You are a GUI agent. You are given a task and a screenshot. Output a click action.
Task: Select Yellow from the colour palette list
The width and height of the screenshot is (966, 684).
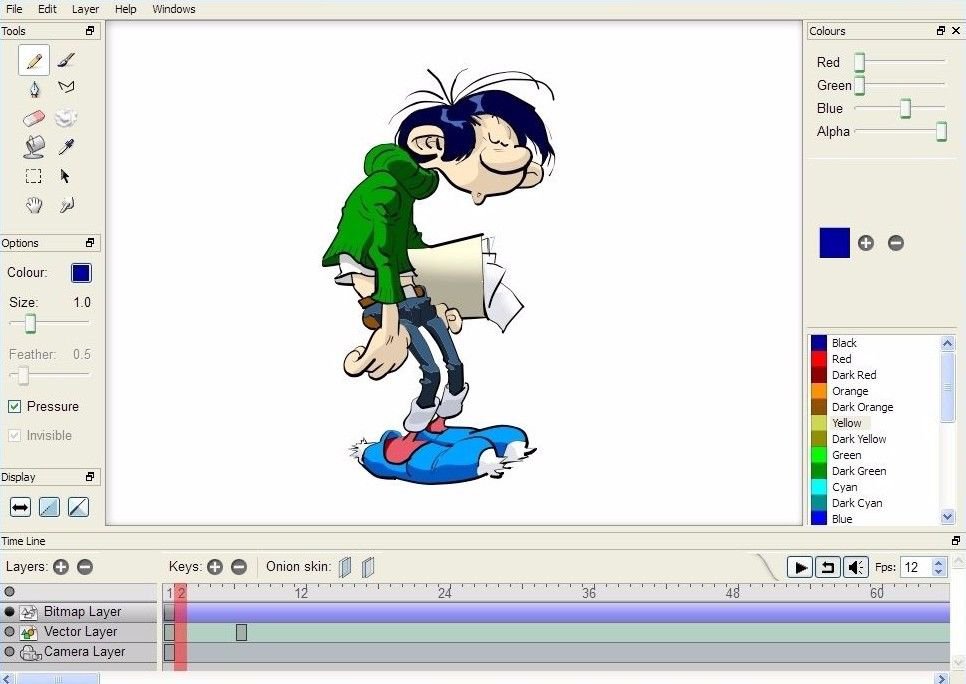coord(847,423)
